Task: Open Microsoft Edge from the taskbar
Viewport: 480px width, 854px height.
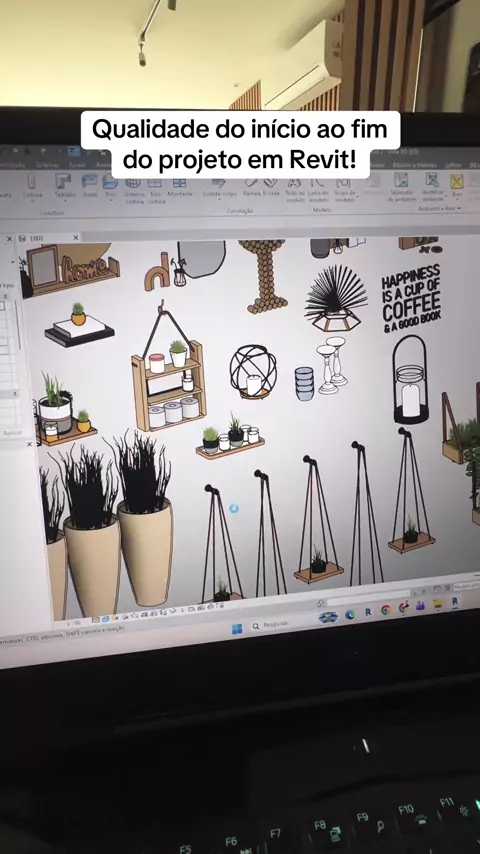Action: coord(349,614)
